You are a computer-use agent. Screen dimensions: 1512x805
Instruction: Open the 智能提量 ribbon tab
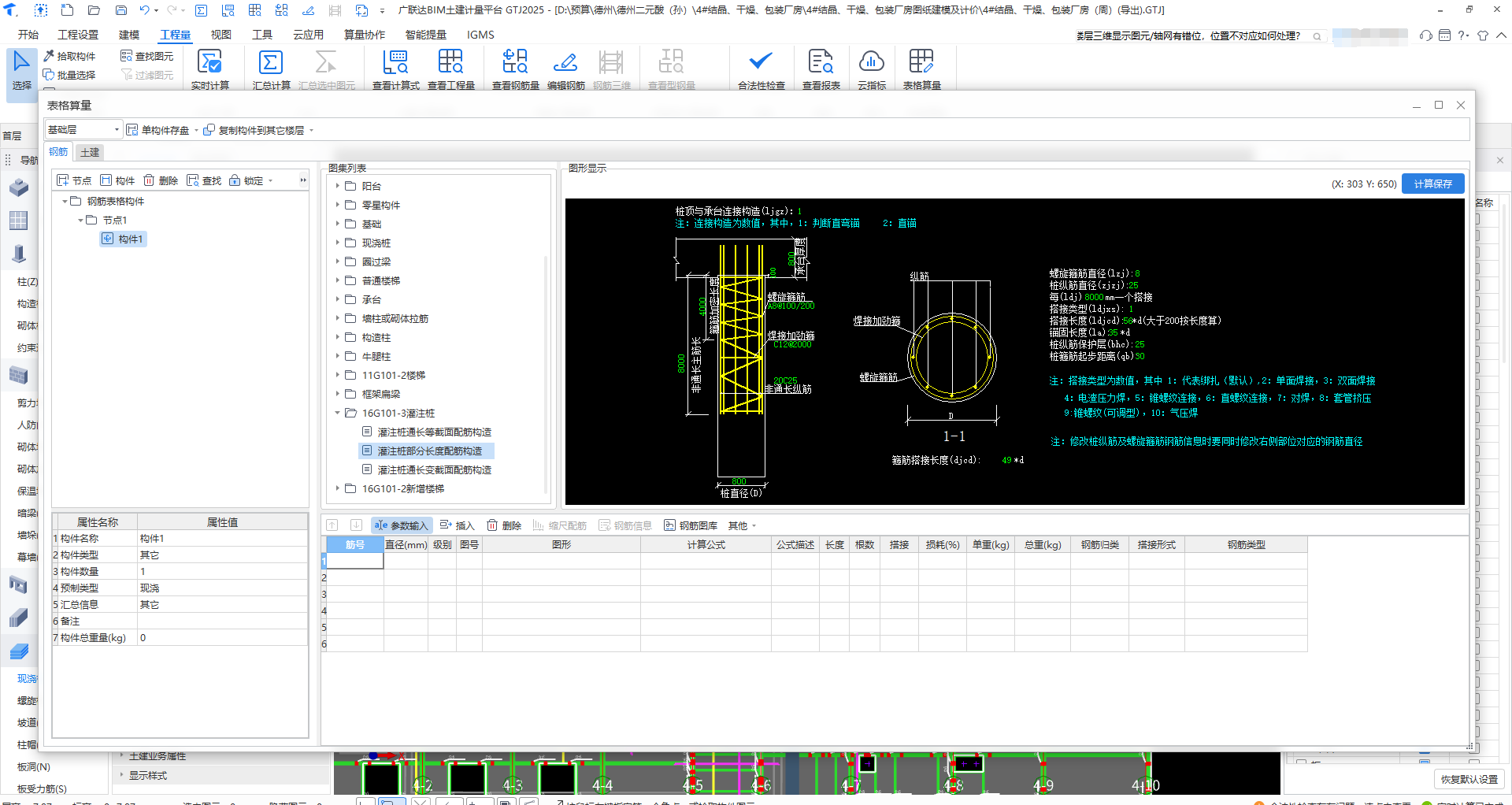click(425, 35)
